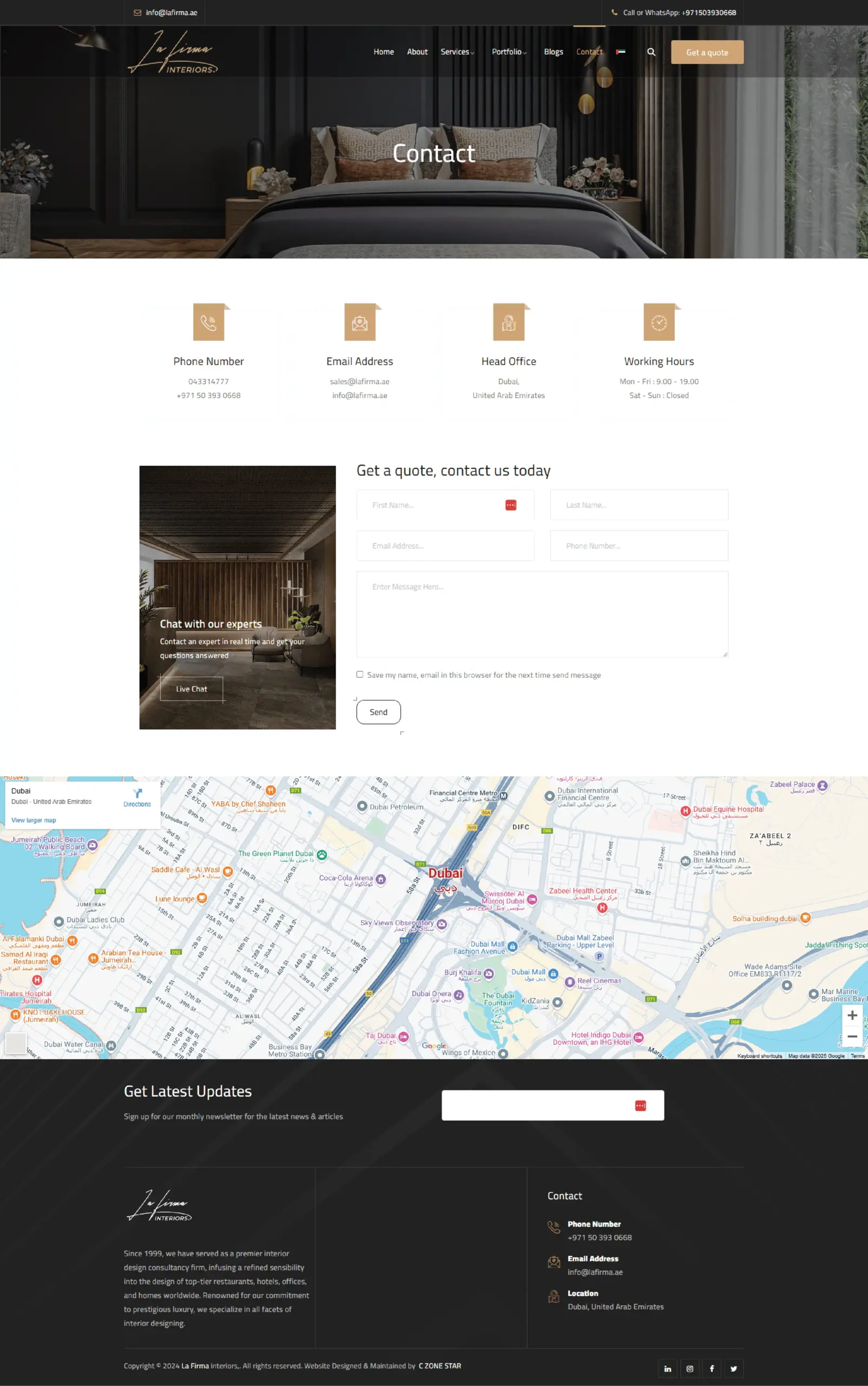
Task: Click View larger map link
Action: pyautogui.click(x=34, y=820)
